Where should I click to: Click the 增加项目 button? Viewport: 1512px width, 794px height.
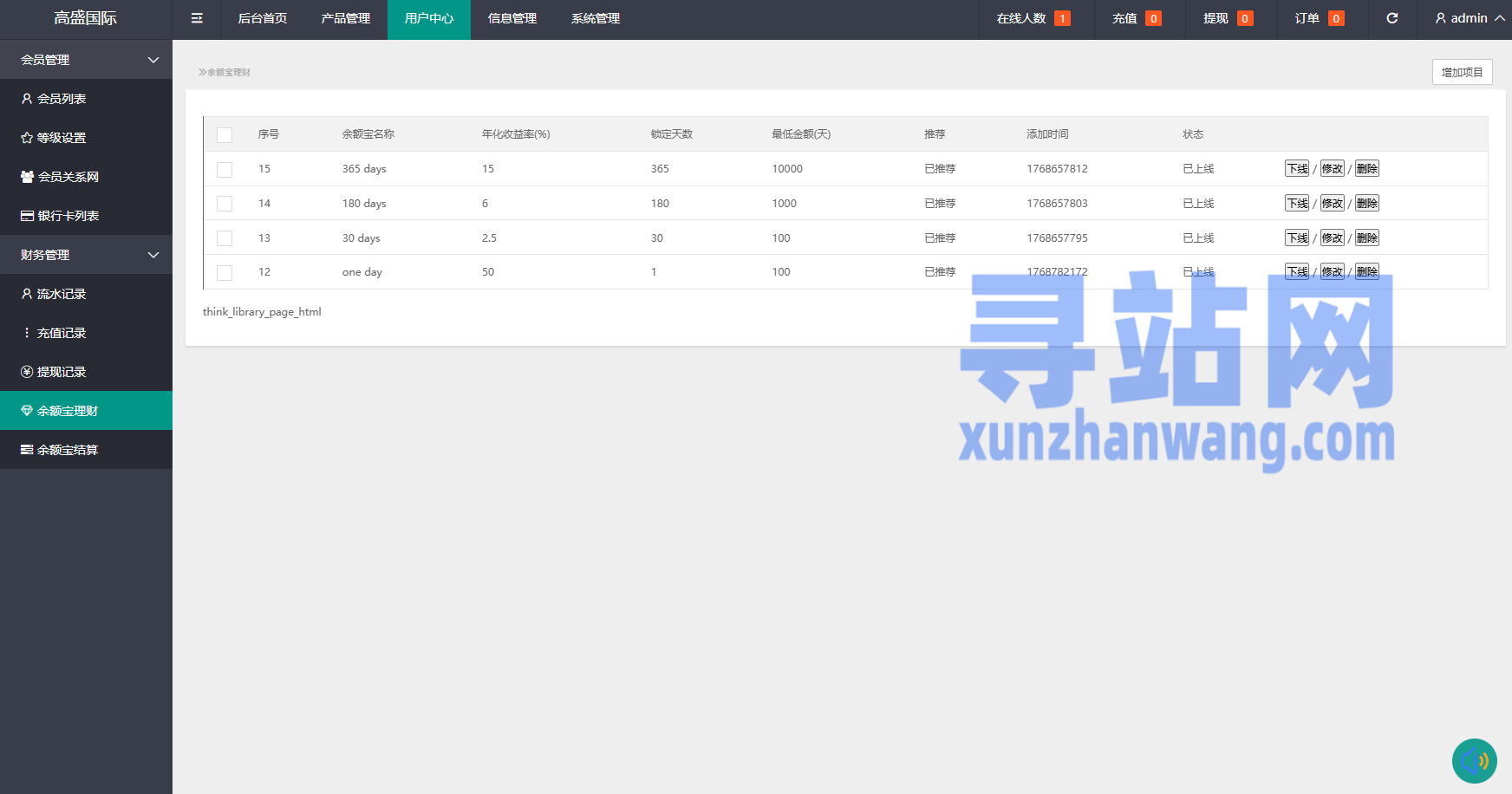(x=1462, y=72)
